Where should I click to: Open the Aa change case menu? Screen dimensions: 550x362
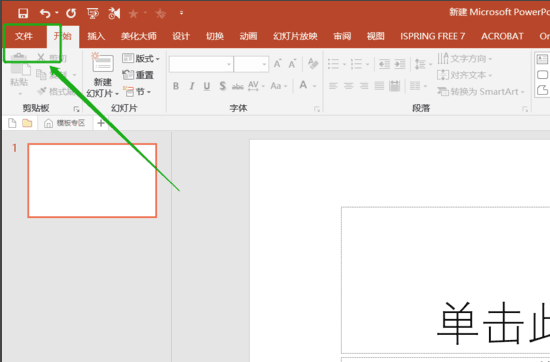click(279, 86)
